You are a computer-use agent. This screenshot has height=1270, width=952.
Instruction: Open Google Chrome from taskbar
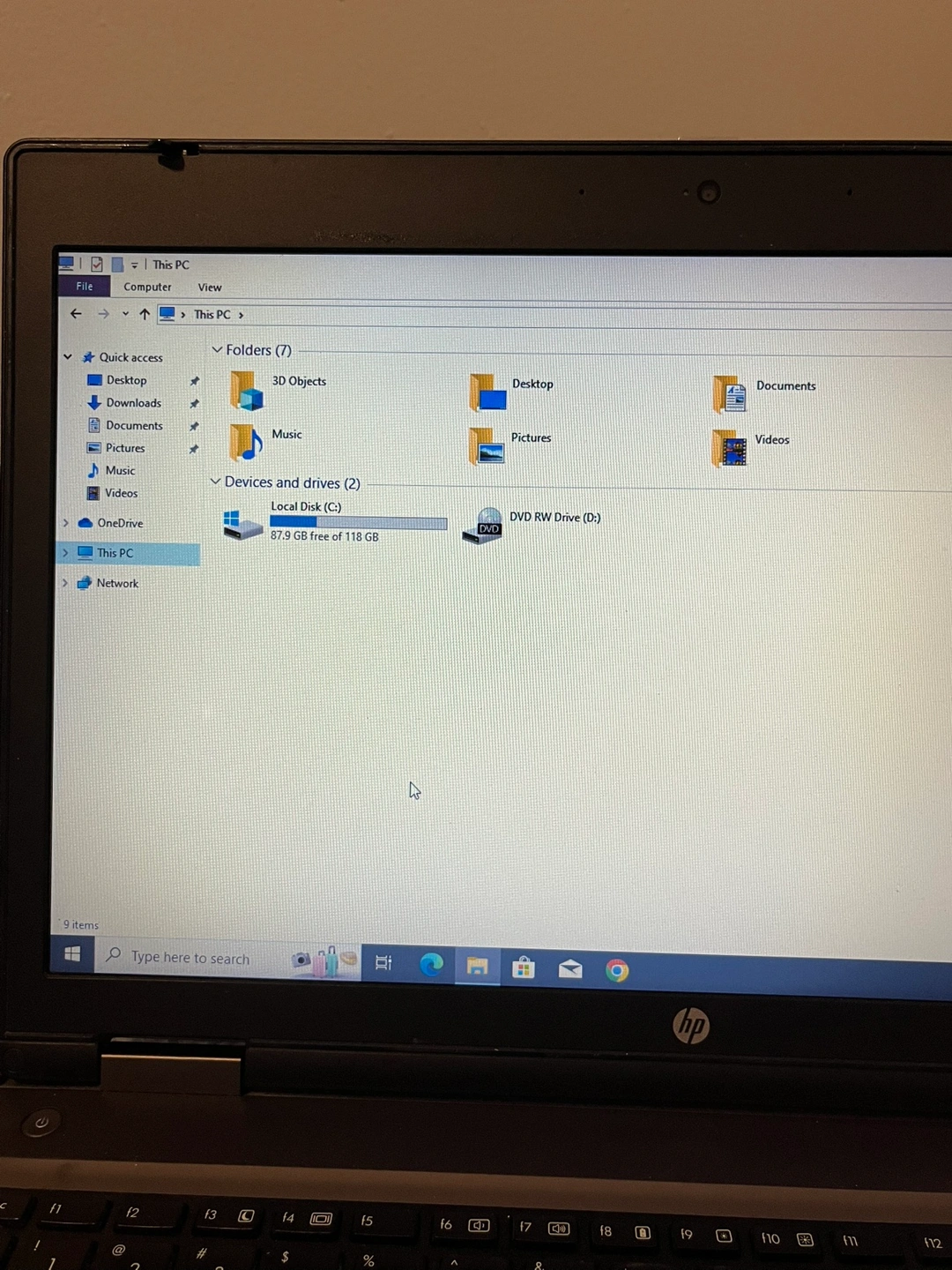pos(617,971)
